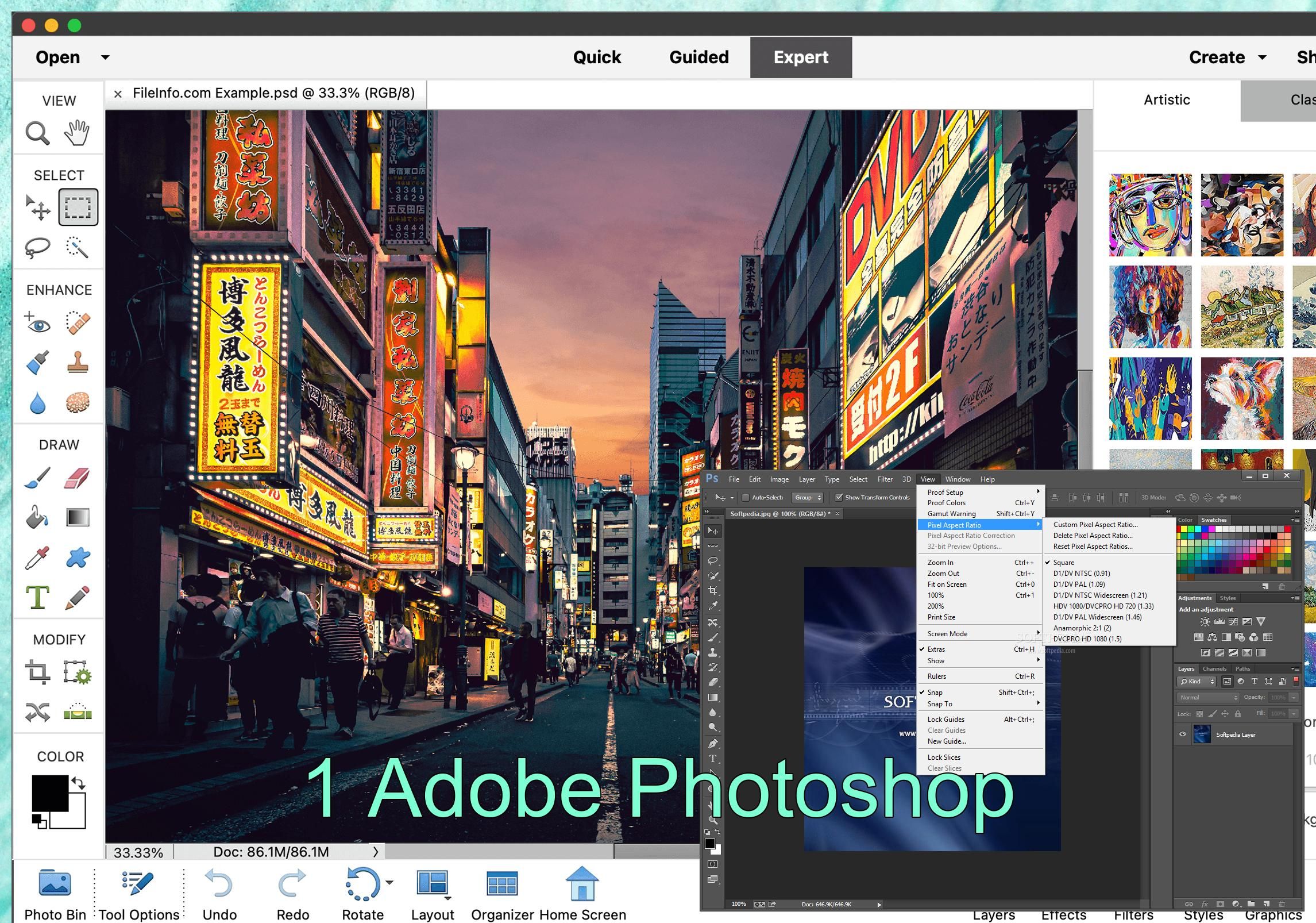Image resolution: width=1316 pixels, height=923 pixels.
Task: Click the Magic Wand tool
Action: (78, 247)
